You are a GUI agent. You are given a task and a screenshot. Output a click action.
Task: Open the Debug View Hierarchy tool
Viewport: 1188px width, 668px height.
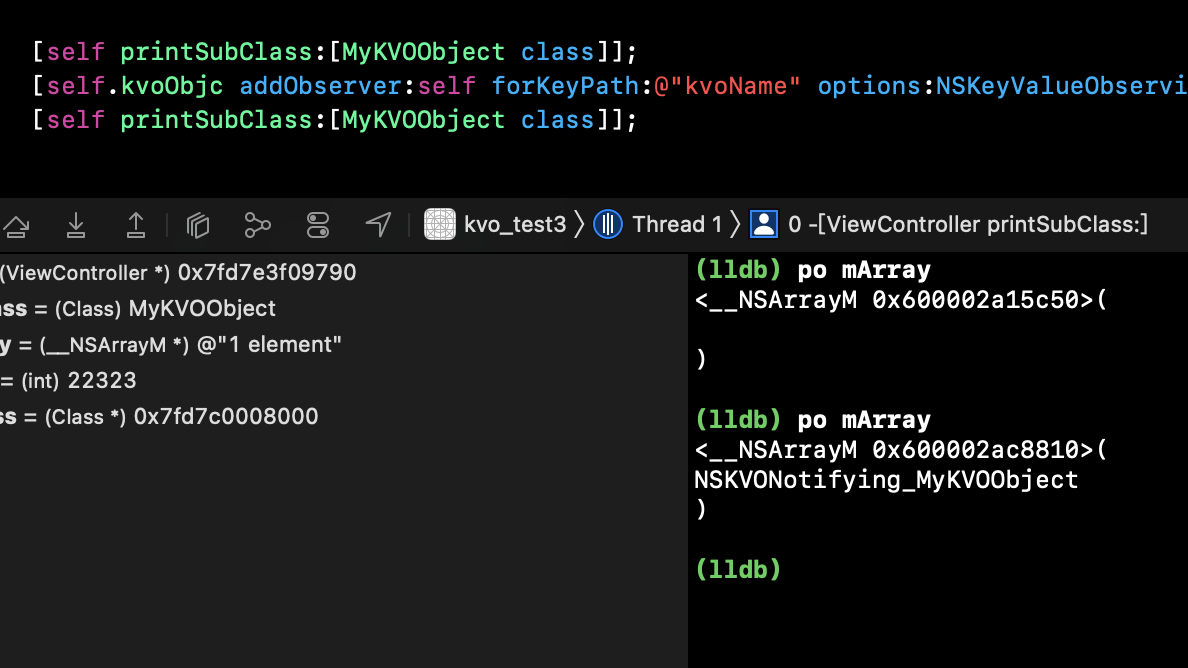click(x=198, y=225)
